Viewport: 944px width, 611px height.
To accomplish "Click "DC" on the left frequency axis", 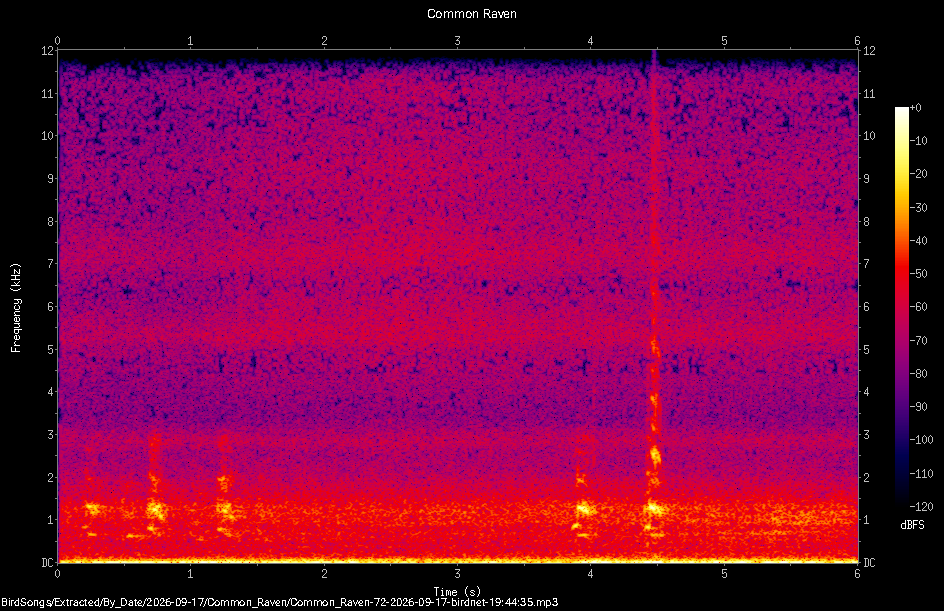I will point(47,563).
